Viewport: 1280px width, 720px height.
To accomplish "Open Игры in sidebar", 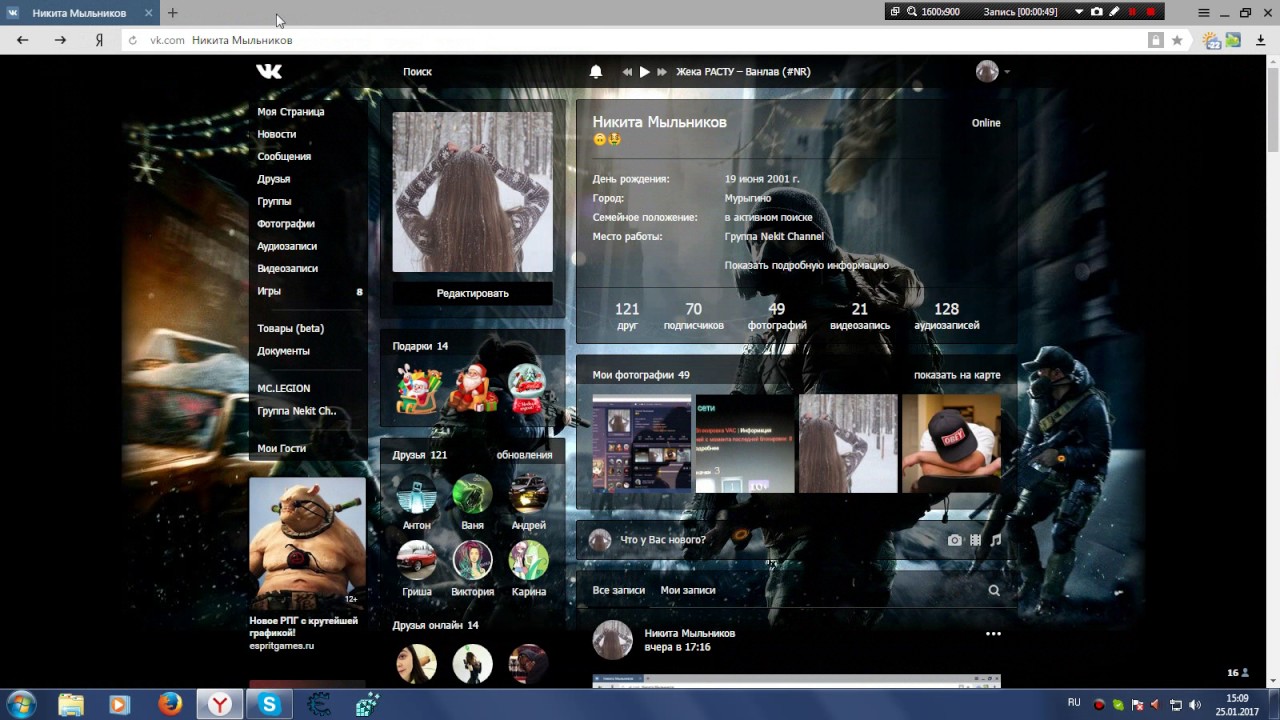I will (269, 291).
